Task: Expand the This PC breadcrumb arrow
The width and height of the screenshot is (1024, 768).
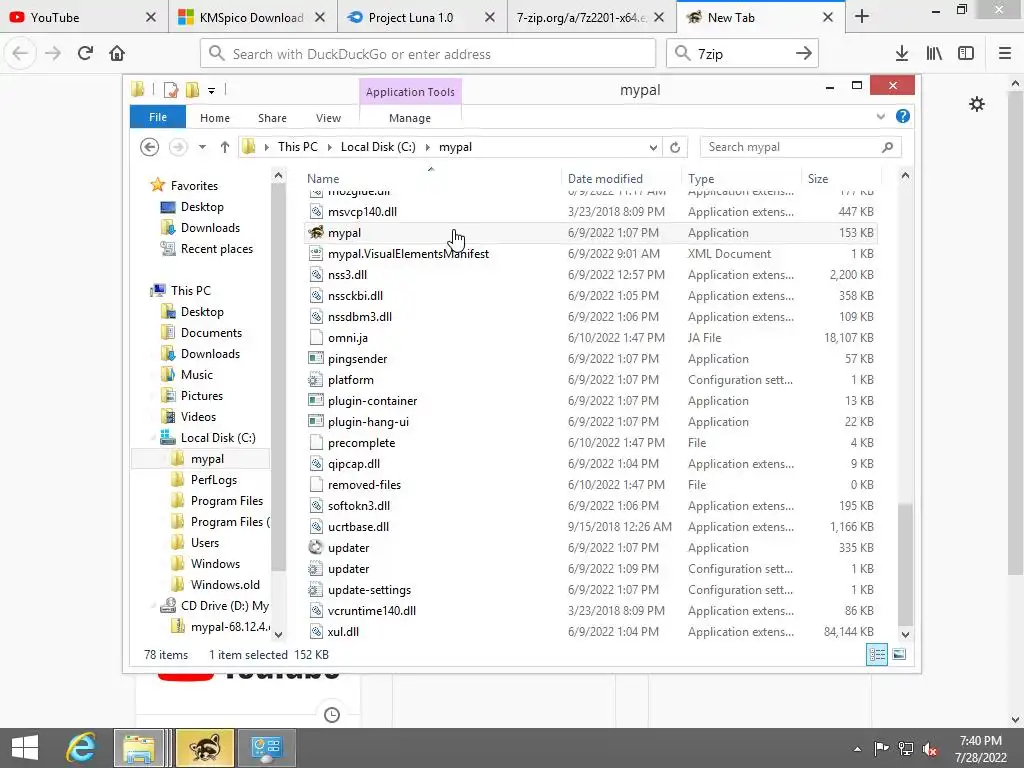Action: 329,147
